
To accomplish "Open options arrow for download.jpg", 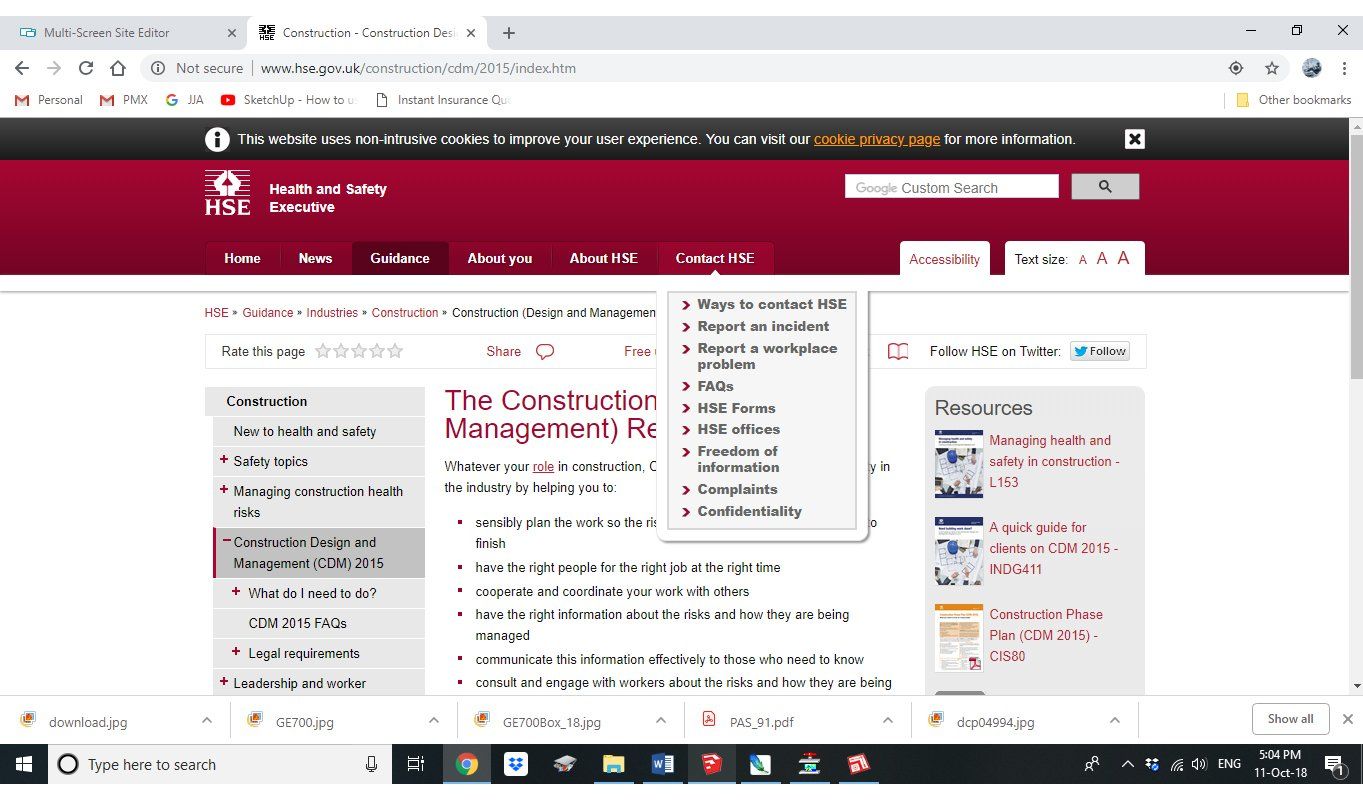I will click(x=207, y=720).
